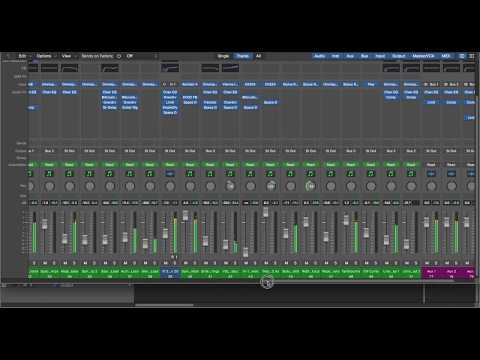Screen dimensions: 480x360
Task: Click volume fader on Aux 2 strip
Action: tap(447, 222)
